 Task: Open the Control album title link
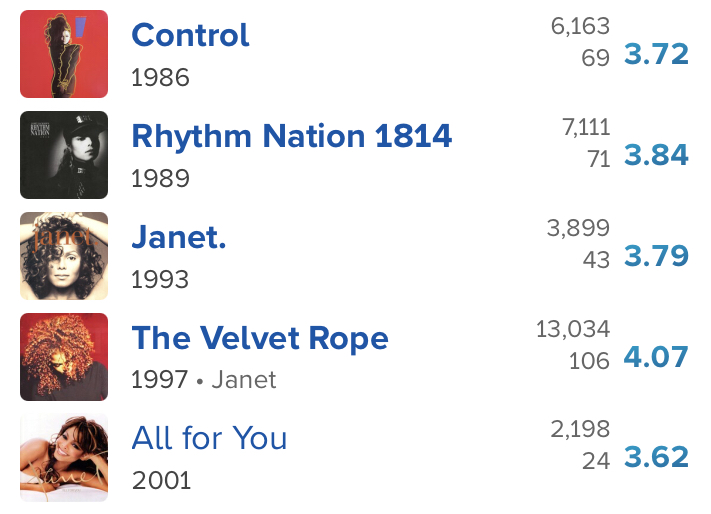190,35
